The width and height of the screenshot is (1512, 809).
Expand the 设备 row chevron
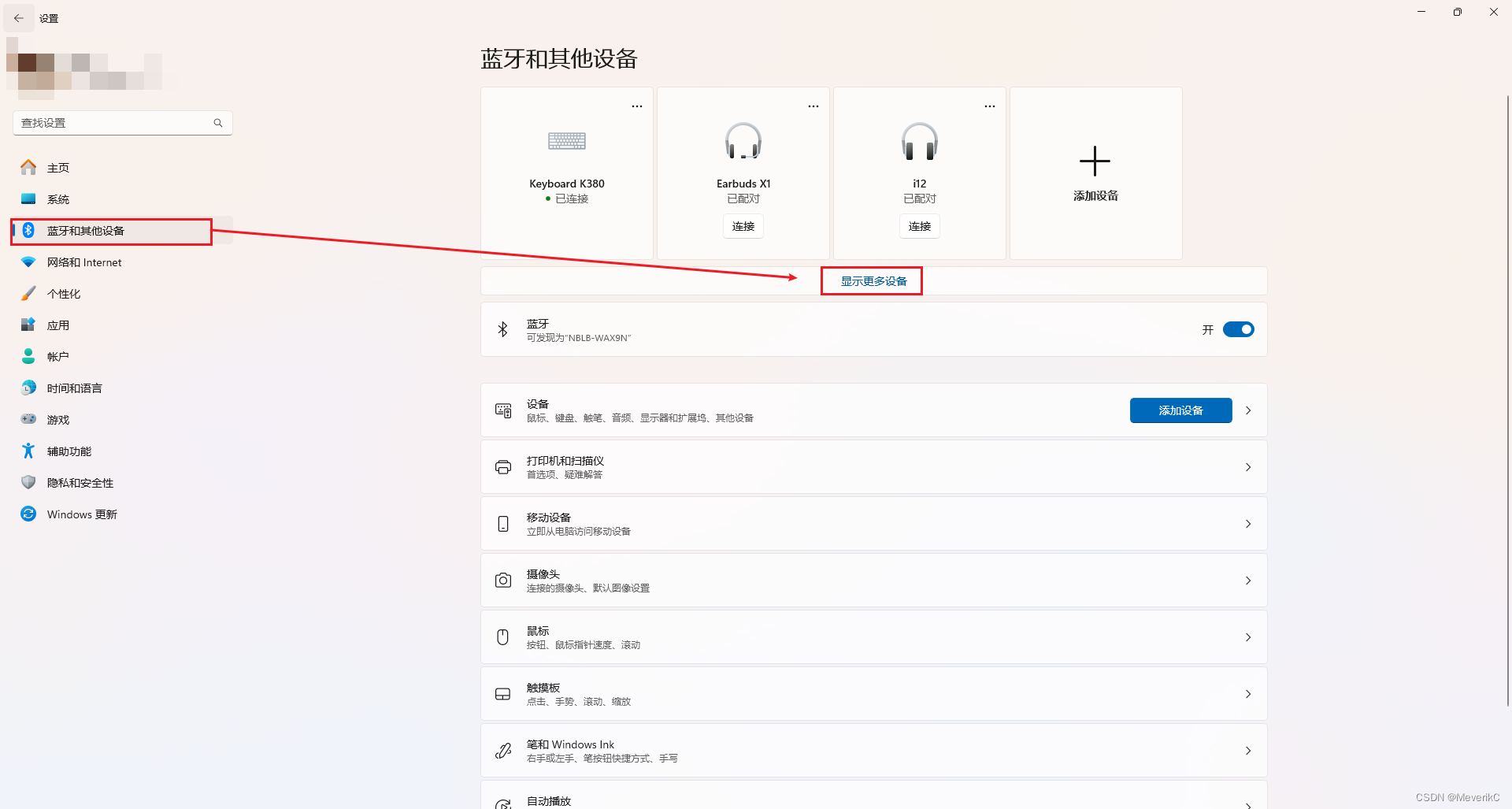click(x=1248, y=410)
